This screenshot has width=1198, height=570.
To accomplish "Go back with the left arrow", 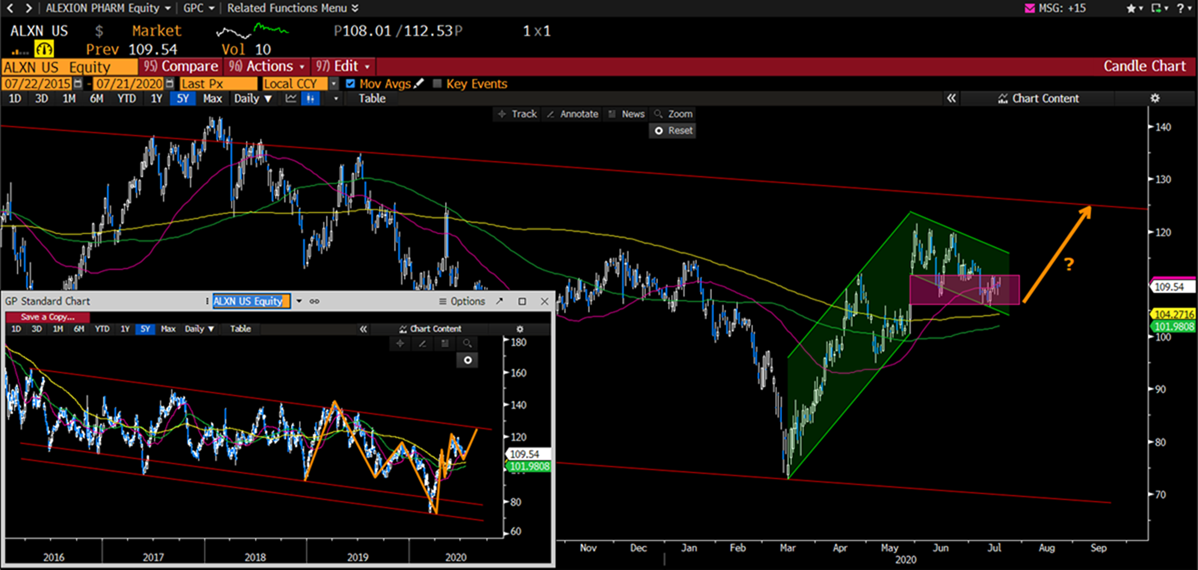I will coord(8,8).
